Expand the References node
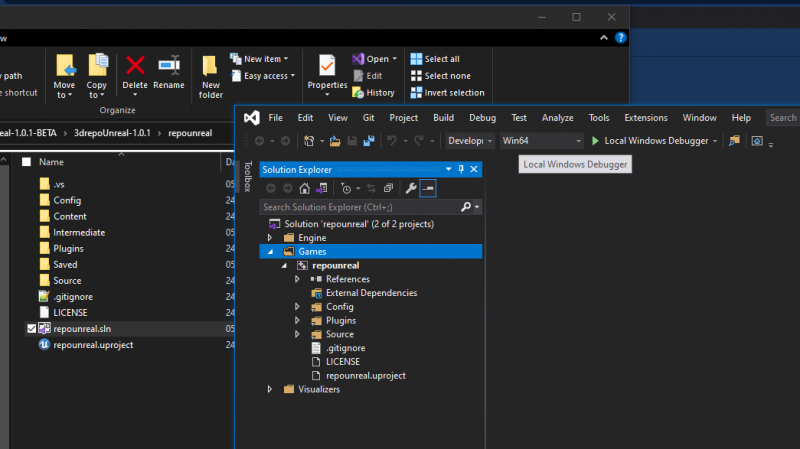 [297, 279]
